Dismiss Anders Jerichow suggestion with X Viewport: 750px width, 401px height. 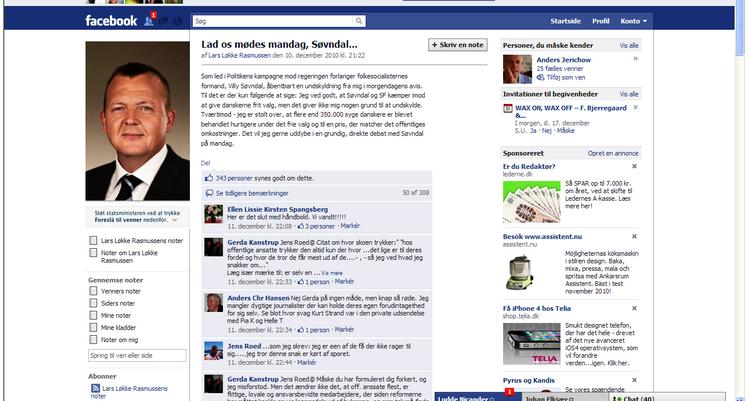[636, 58]
